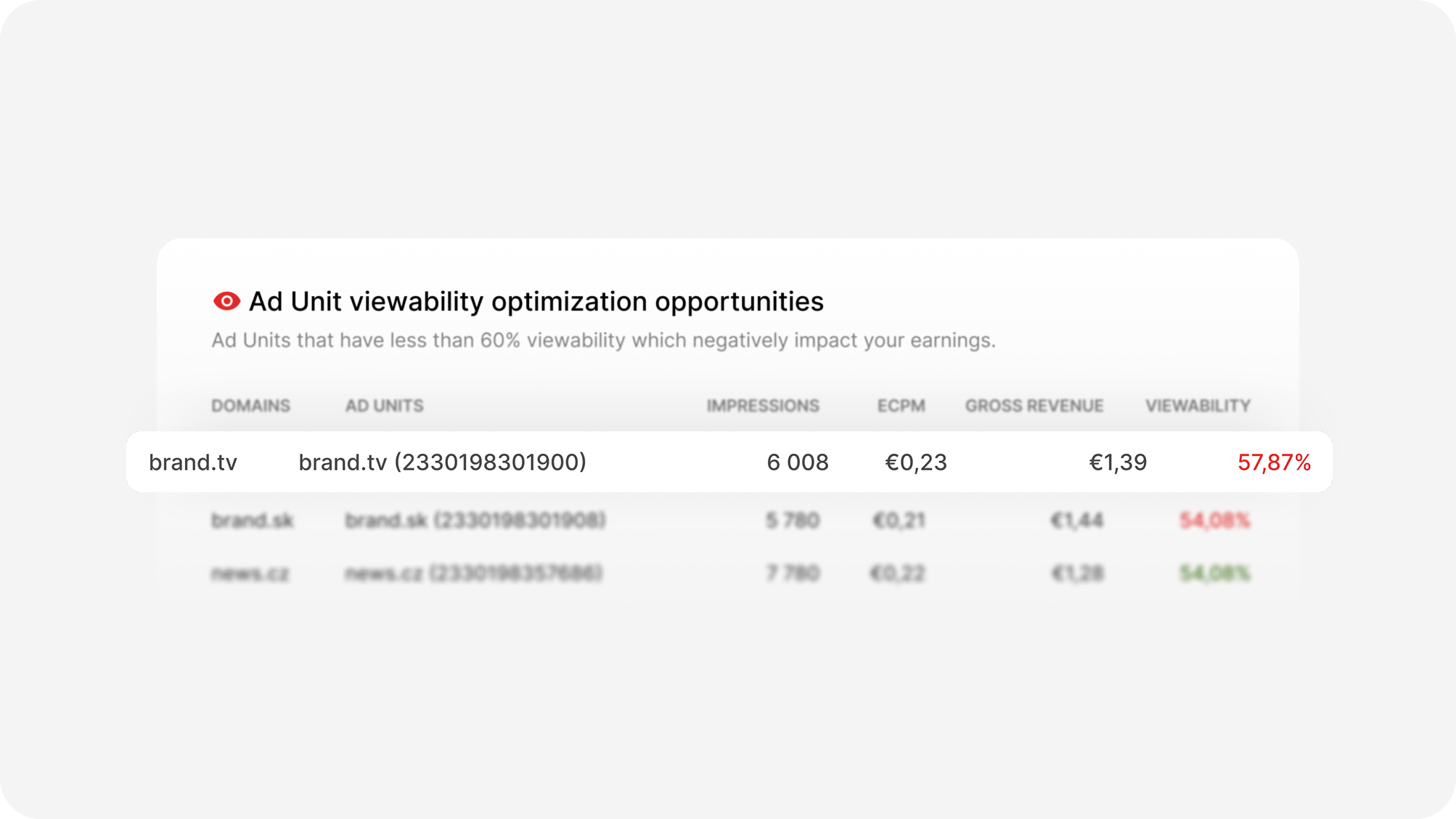1456x819 pixels.
Task: Sort by the Domains column header
Action: click(250, 406)
